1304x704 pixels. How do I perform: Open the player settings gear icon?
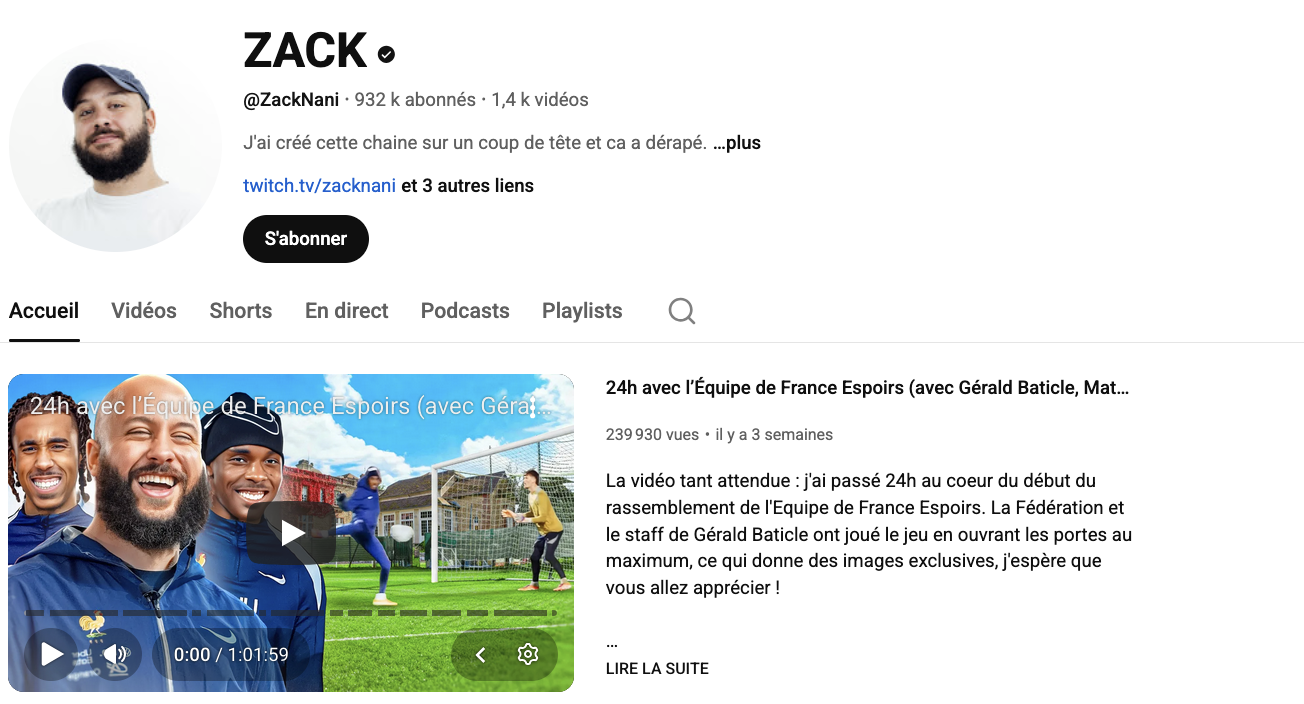point(528,655)
